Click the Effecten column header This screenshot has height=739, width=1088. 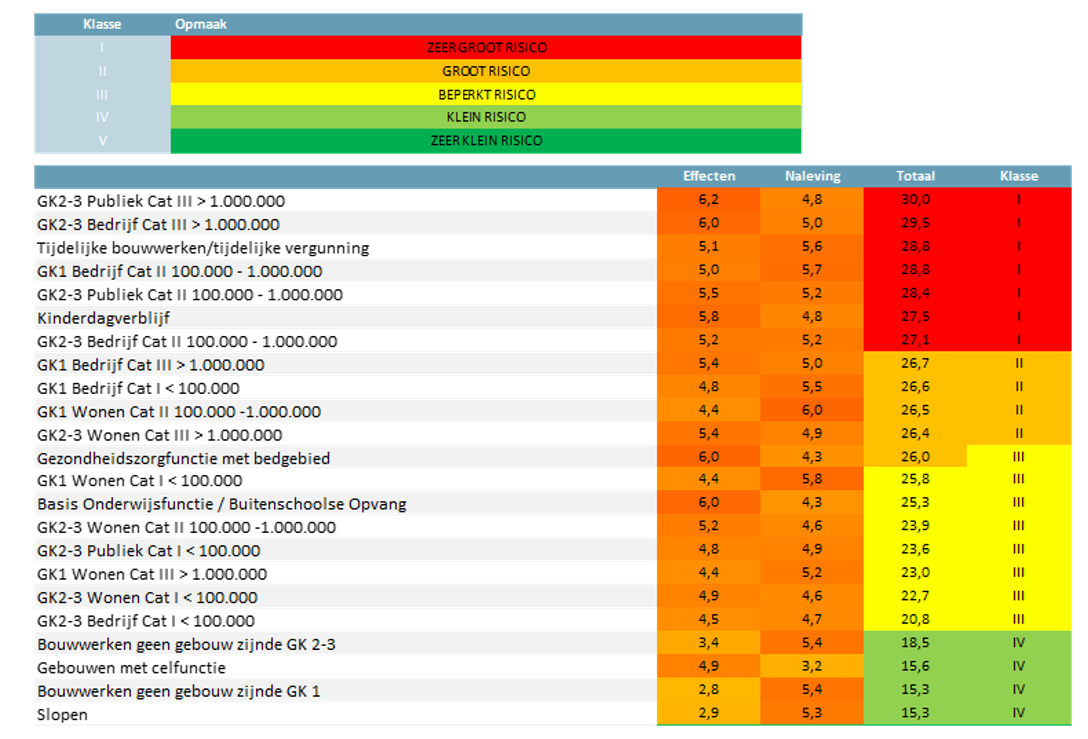(x=708, y=176)
